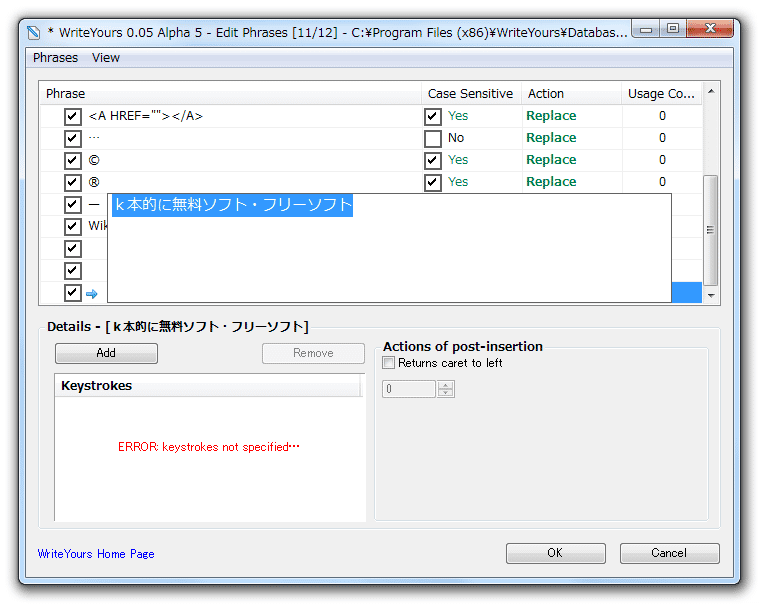Image resolution: width=763 pixels, height=607 pixels.
Task: Click Replace action in ellipsis row
Action: click(x=551, y=138)
